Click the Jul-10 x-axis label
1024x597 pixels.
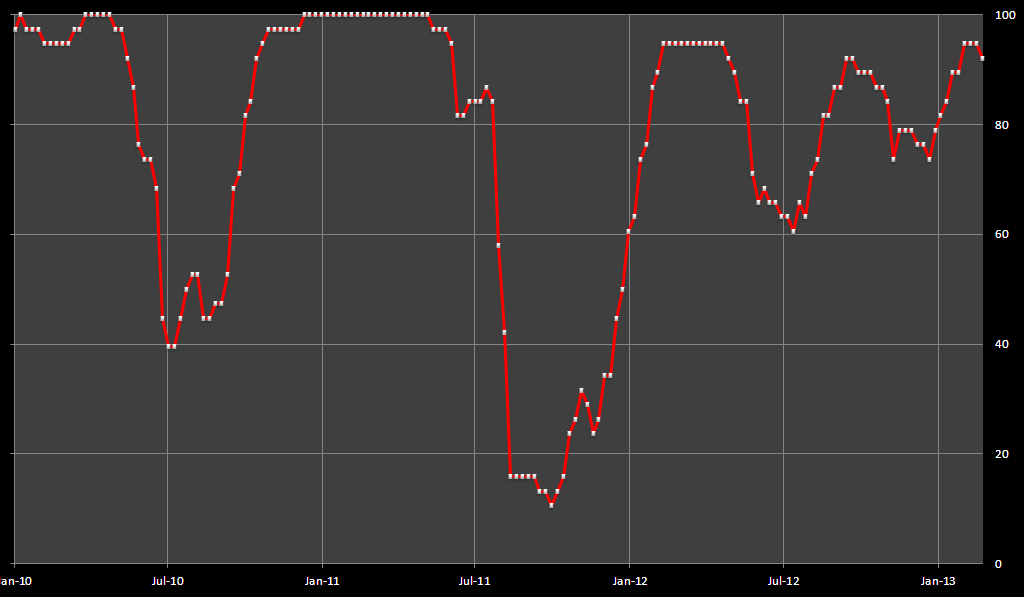click(168, 581)
